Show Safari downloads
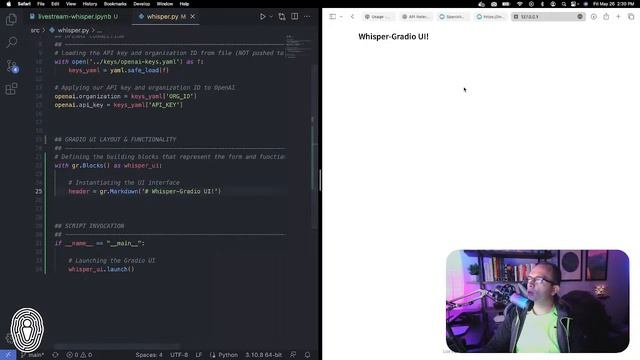The width and height of the screenshot is (640, 360). coord(593,17)
